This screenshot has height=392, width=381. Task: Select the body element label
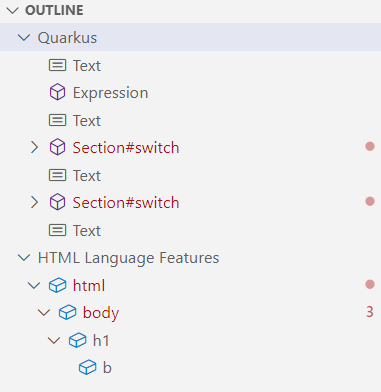[x=101, y=313]
